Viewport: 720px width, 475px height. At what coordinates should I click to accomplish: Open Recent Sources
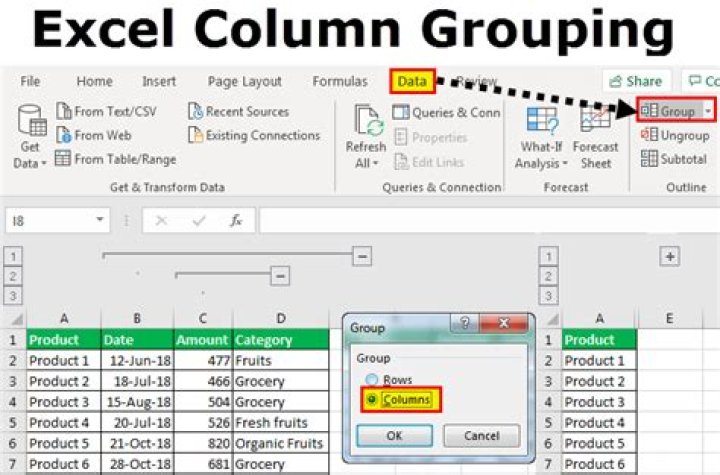239,111
